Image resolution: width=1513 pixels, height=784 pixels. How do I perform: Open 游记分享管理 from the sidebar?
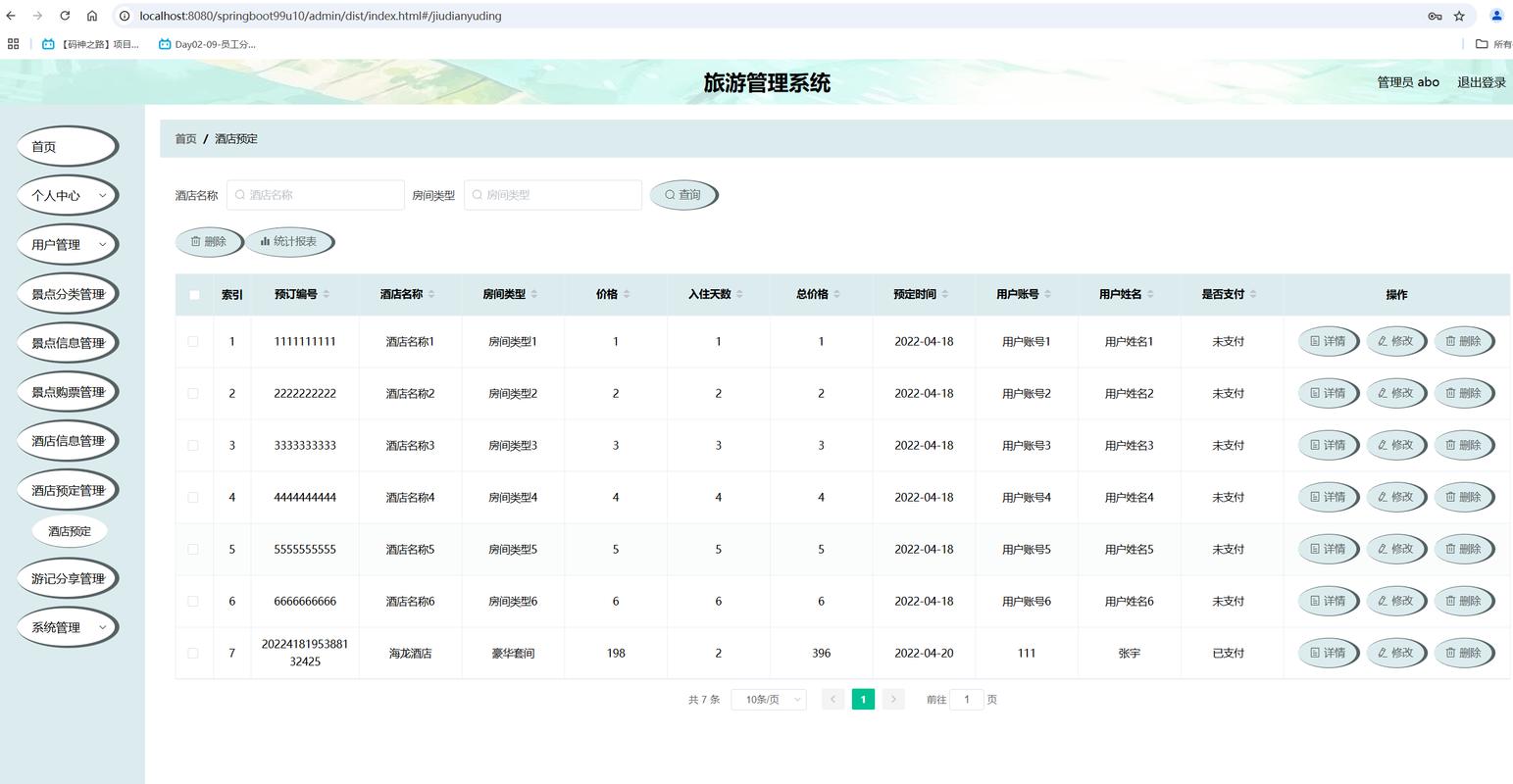(67, 577)
